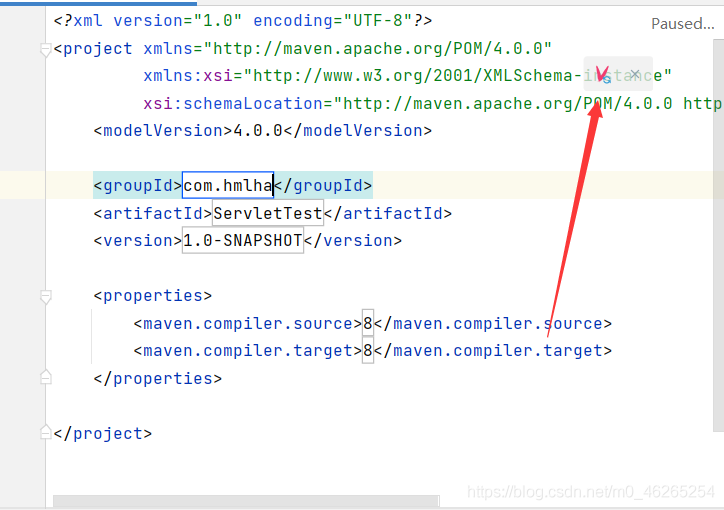This screenshot has width=724, height=510.
Task: Click "4.0.0" inside modelVersion tag
Action: [258, 131]
